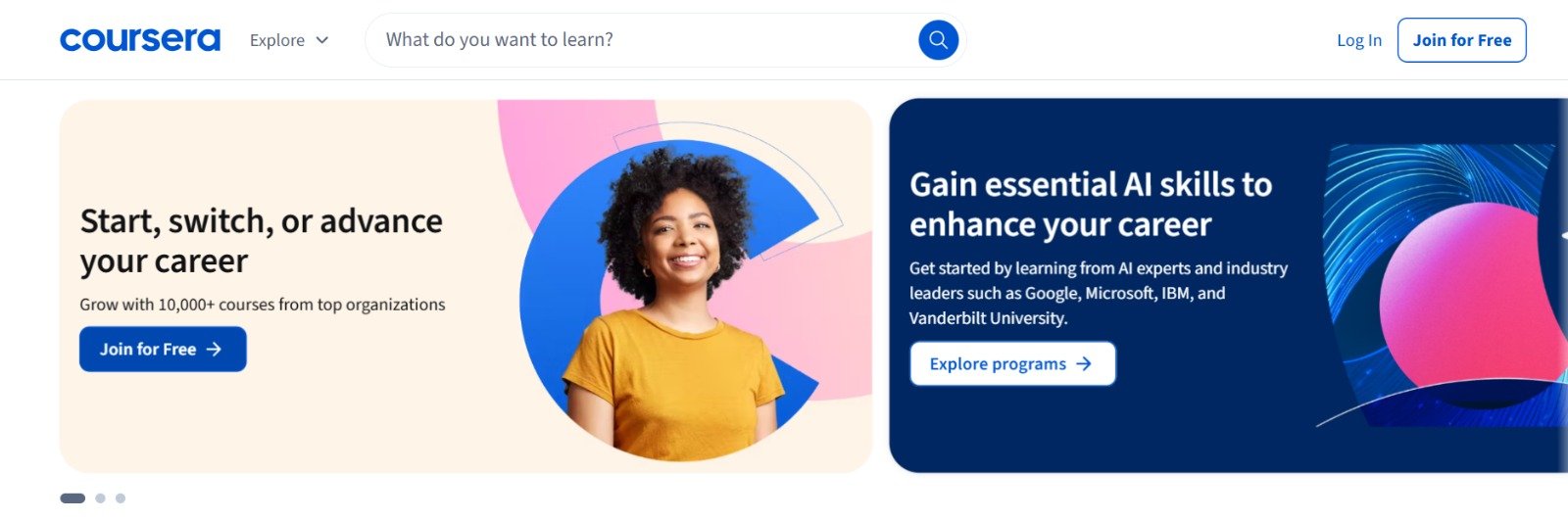Click the AI experts description paragraph
This screenshot has width=1568, height=520.
1099,293
